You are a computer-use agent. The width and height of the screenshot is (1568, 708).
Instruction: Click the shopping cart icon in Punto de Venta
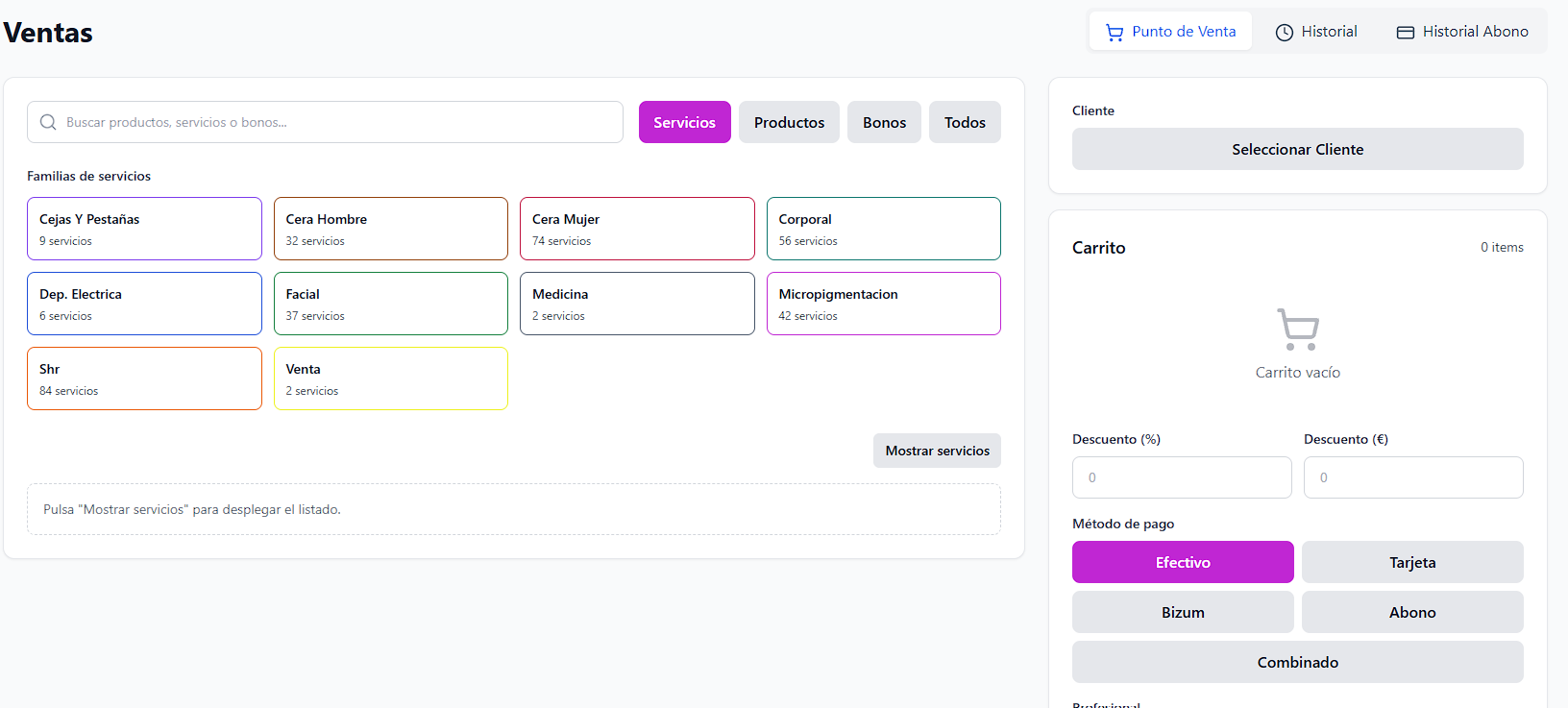(x=1115, y=33)
